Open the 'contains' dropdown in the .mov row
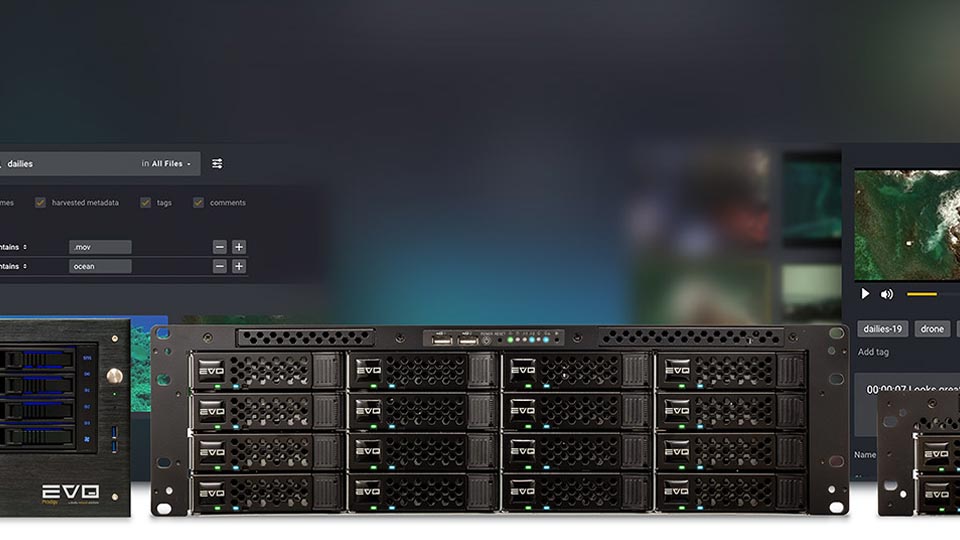Viewport: 960px width, 540px height. point(13,247)
